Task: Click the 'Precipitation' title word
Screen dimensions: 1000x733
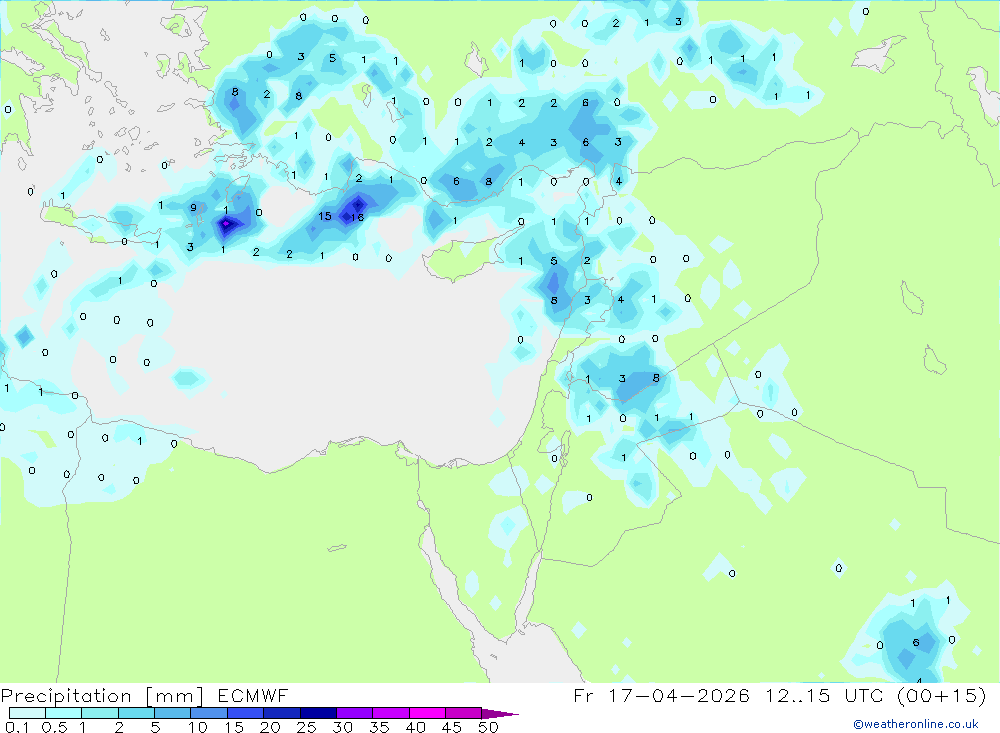Action: pos(66,696)
